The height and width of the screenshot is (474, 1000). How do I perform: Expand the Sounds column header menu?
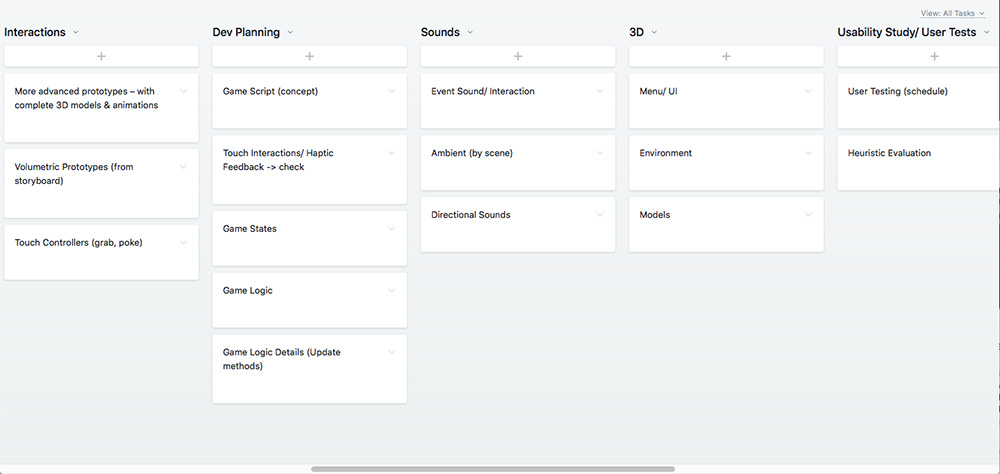tap(470, 32)
